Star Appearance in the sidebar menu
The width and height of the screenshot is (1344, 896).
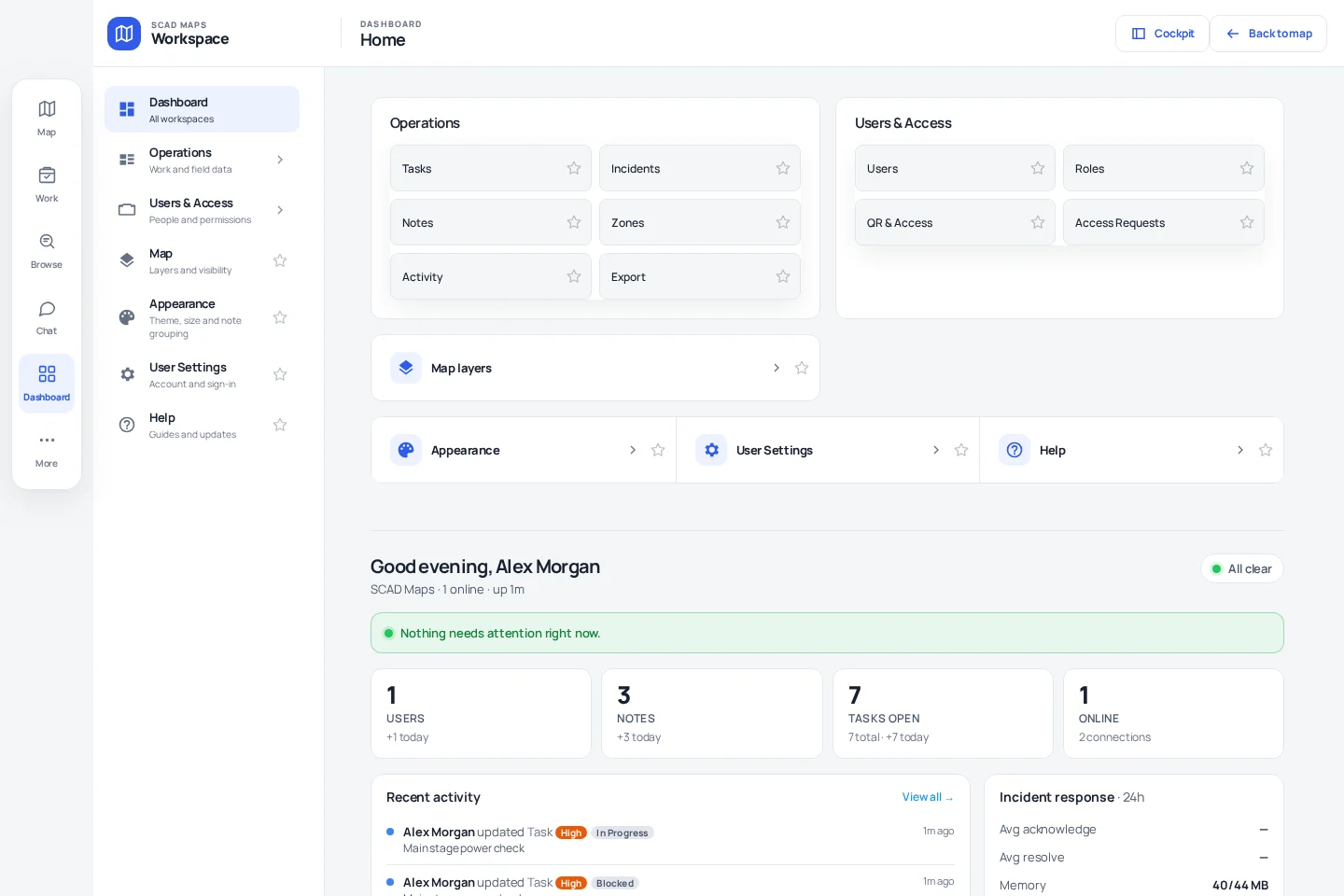point(280,317)
